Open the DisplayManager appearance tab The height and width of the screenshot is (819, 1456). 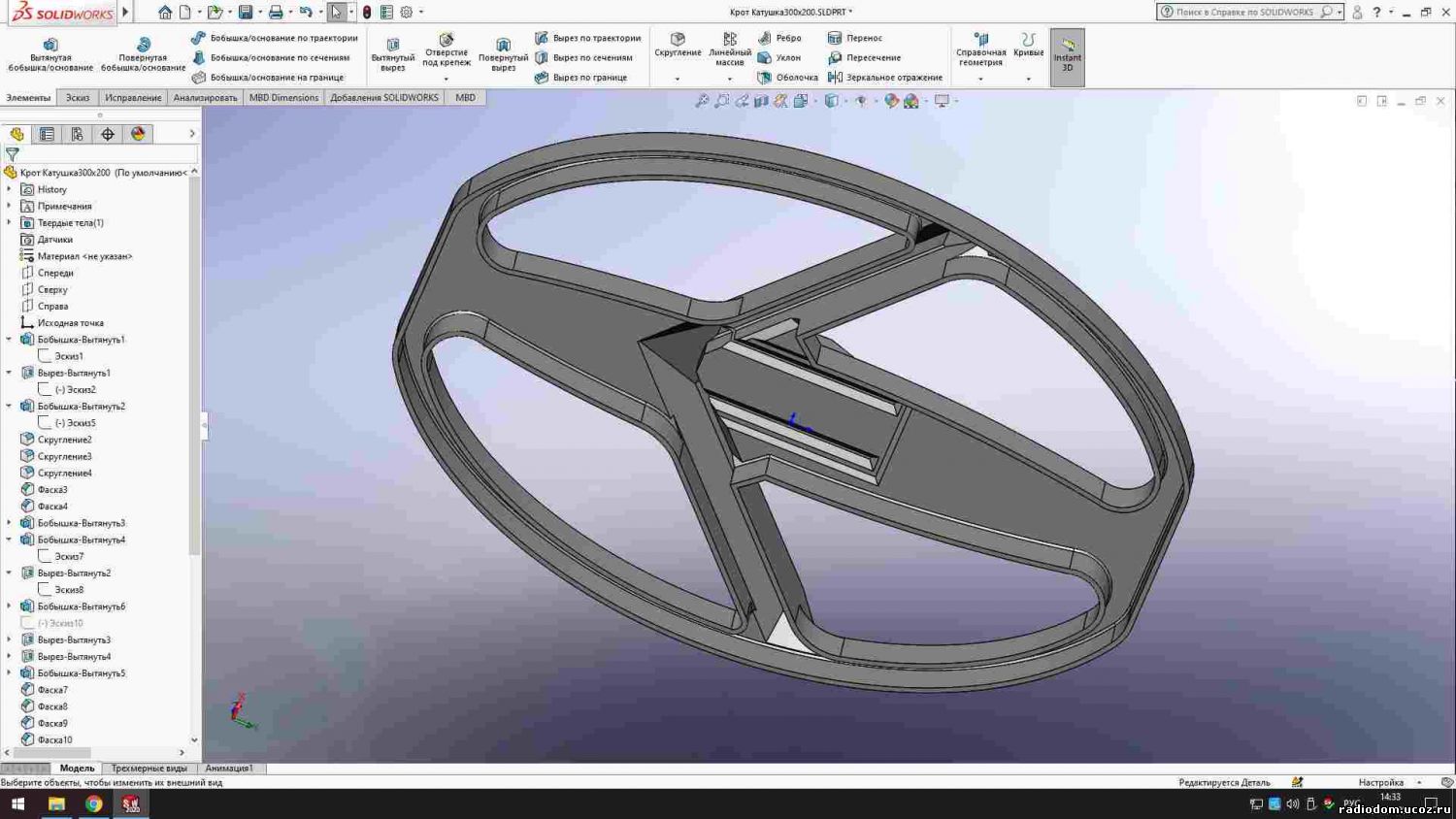pyautogui.click(x=138, y=134)
